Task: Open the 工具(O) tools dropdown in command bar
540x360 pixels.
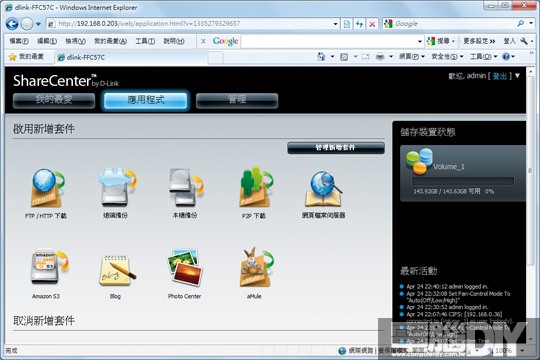Action: tap(484, 56)
